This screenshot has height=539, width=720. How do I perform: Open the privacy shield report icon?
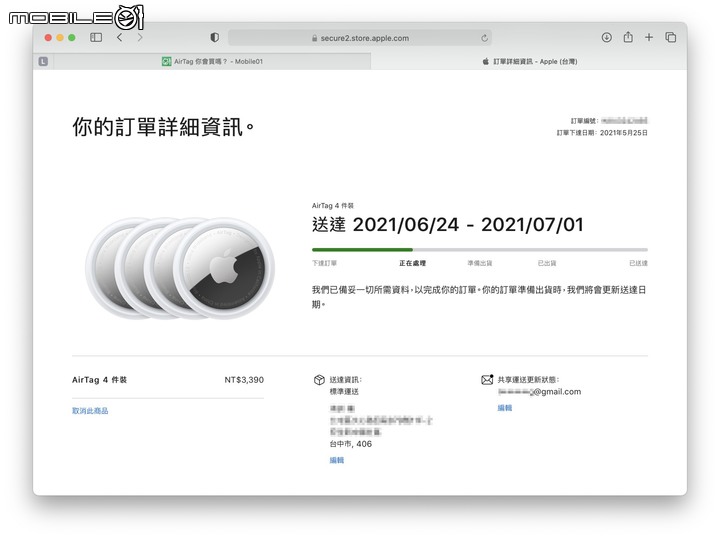point(214,38)
